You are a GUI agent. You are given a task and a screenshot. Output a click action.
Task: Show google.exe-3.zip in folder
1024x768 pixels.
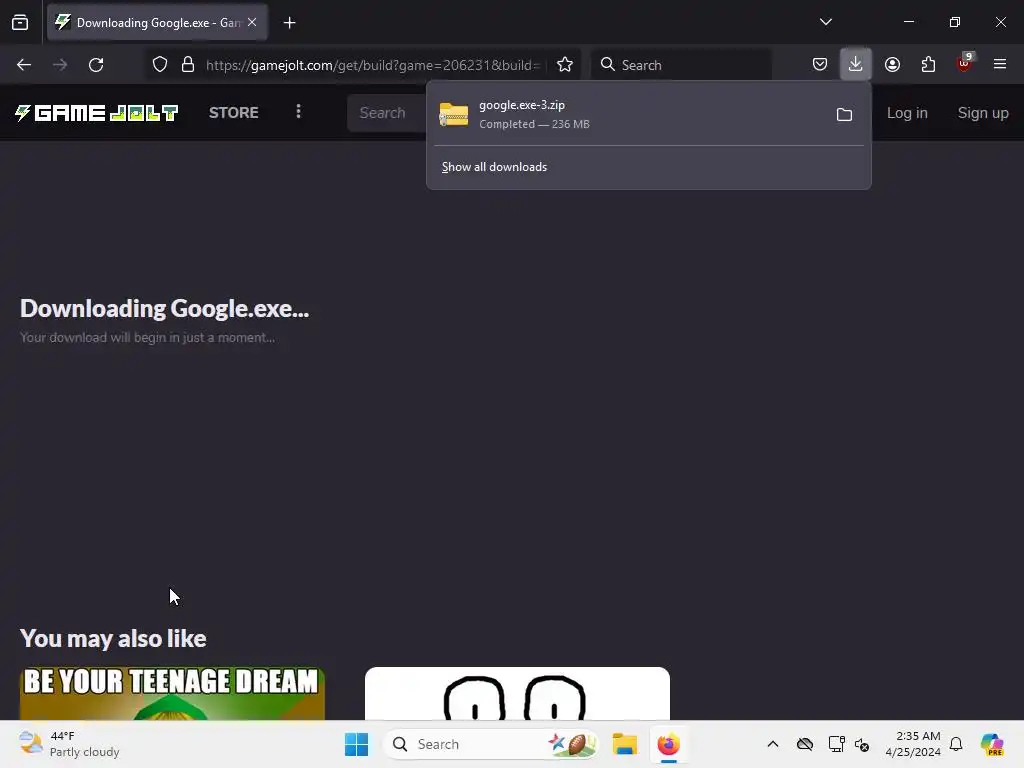pyautogui.click(x=844, y=114)
